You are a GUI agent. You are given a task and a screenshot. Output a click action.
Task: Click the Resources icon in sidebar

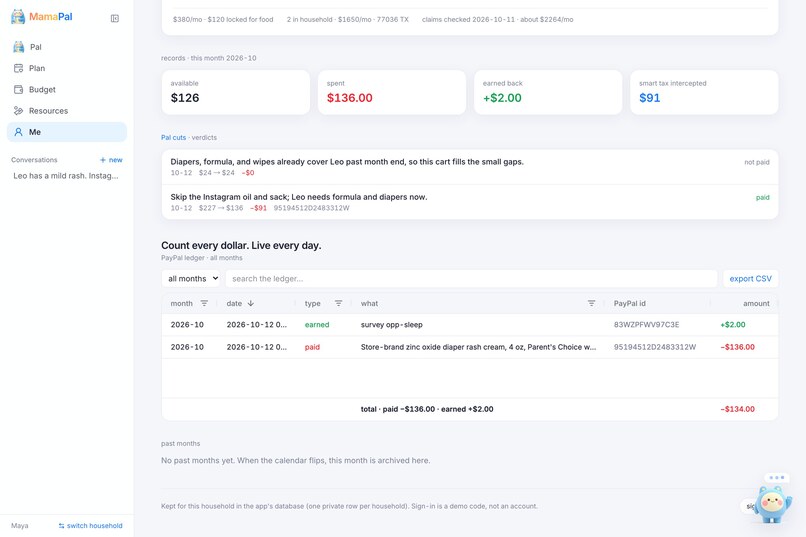[19, 110]
